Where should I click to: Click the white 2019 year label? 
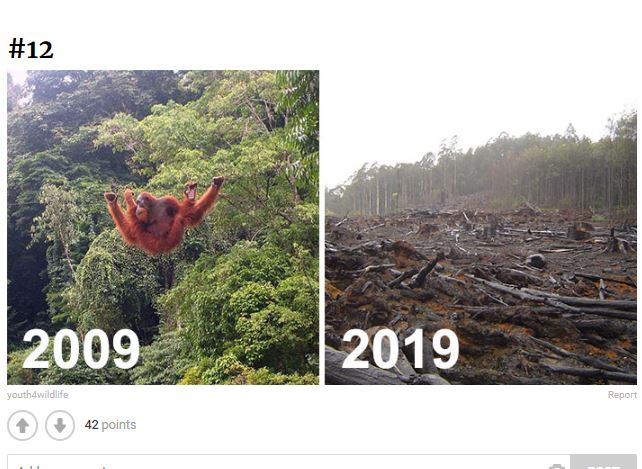(x=400, y=349)
